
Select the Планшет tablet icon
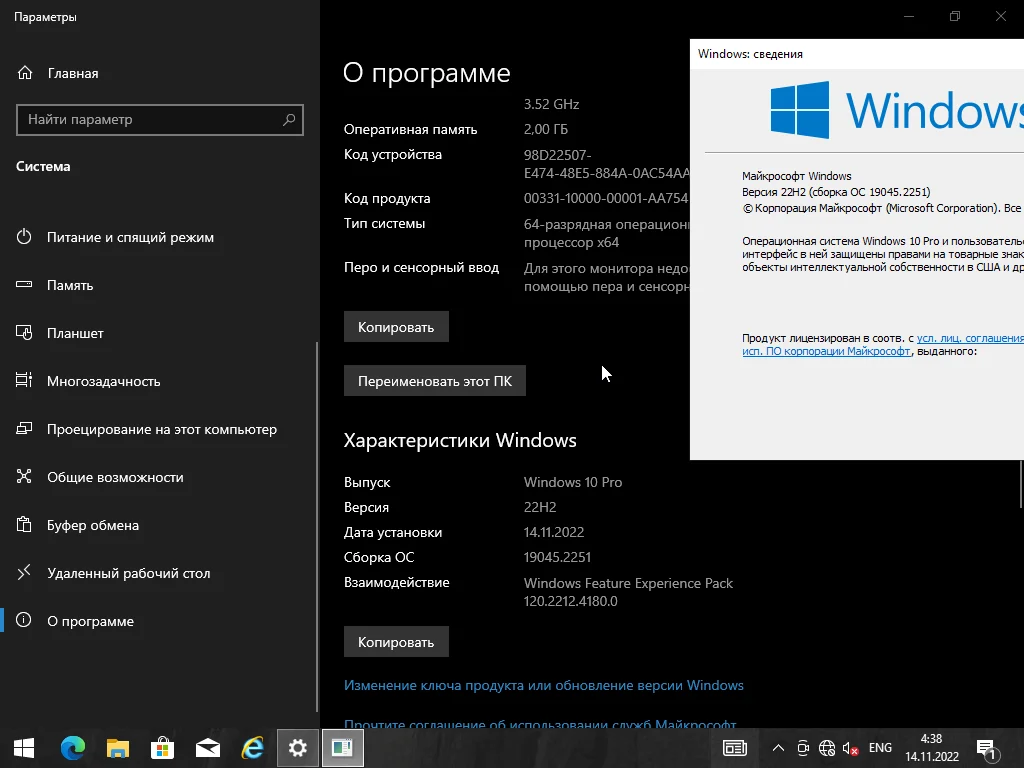coord(24,333)
